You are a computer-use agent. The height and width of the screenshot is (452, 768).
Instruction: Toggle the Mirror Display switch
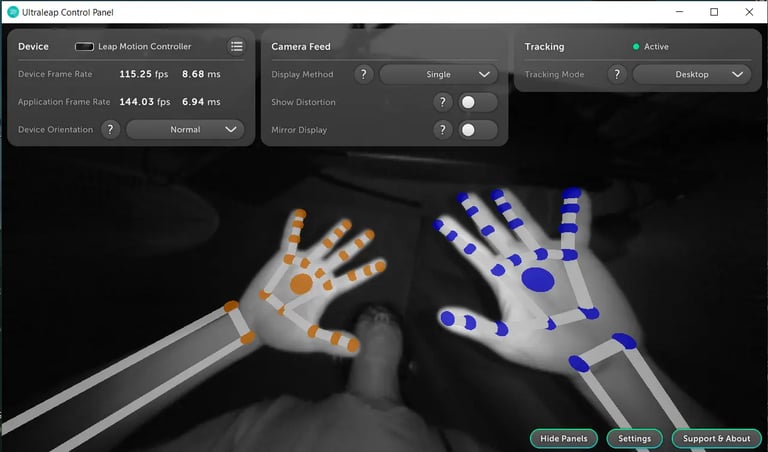coord(478,130)
